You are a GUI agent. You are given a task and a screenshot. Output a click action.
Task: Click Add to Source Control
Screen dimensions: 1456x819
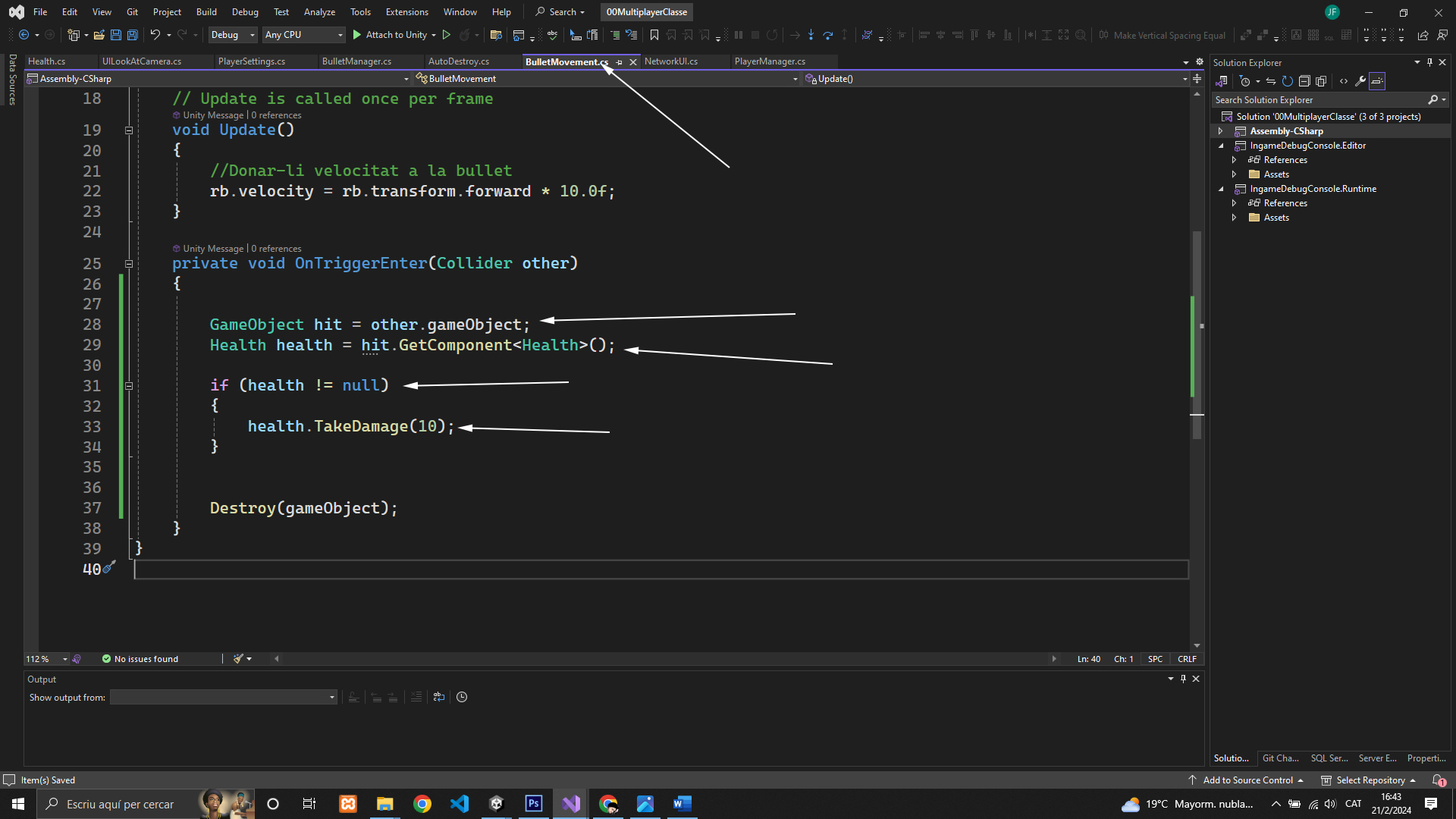(x=1247, y=780)
